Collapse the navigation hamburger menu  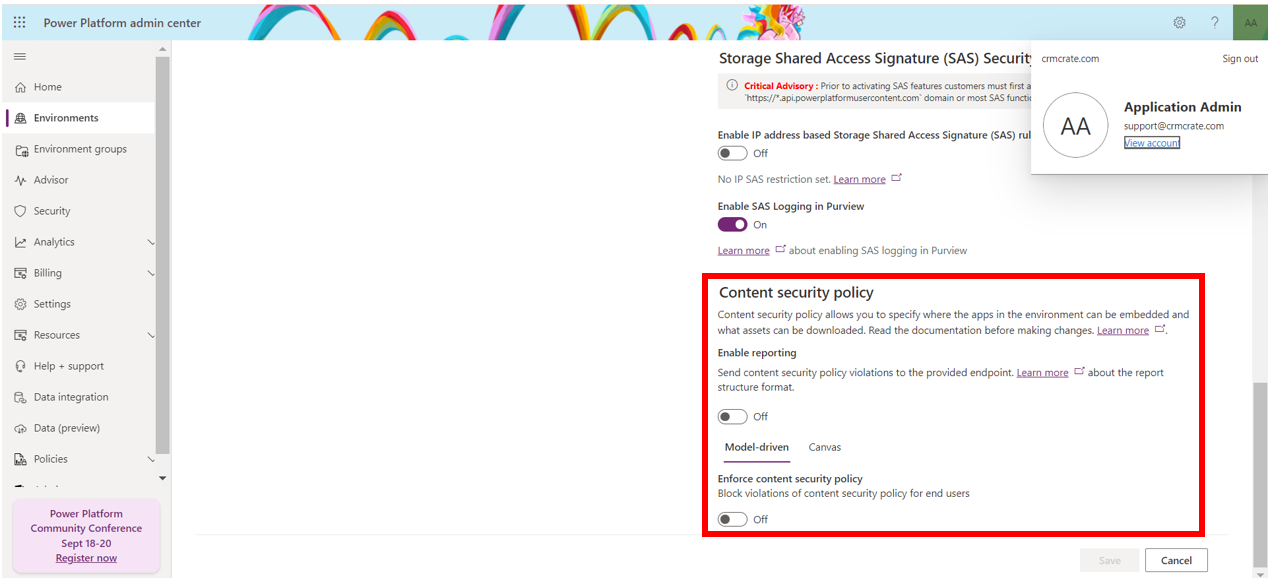(20, 56)
